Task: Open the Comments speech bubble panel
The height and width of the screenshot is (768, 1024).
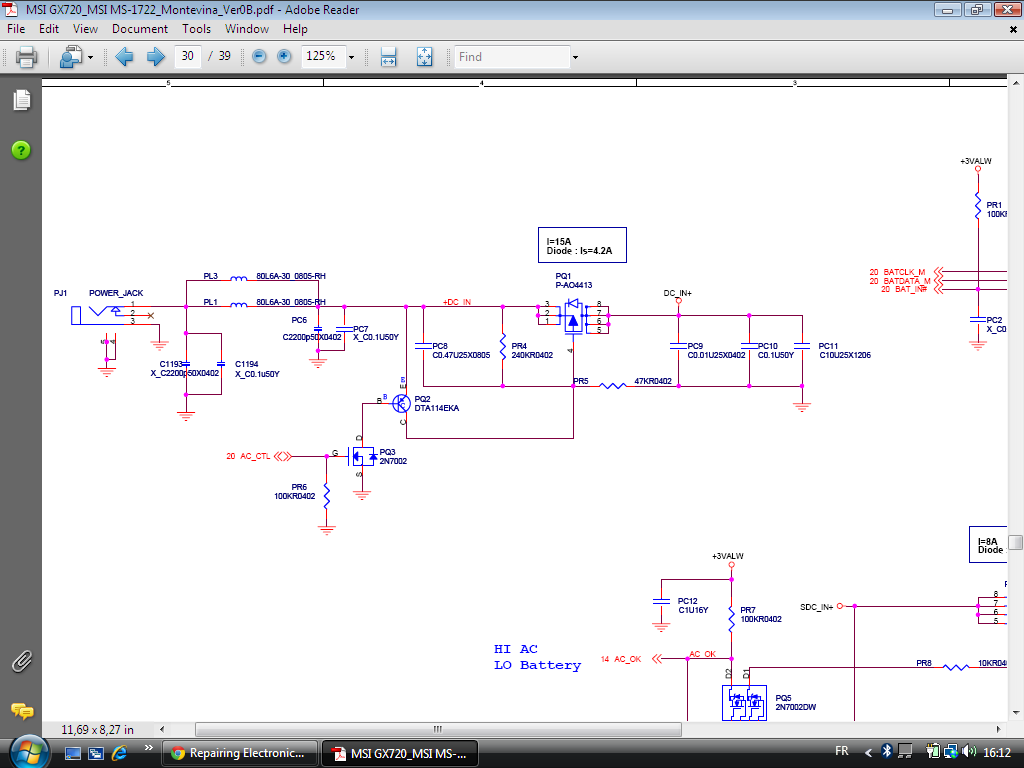Action: click(22, 711)
